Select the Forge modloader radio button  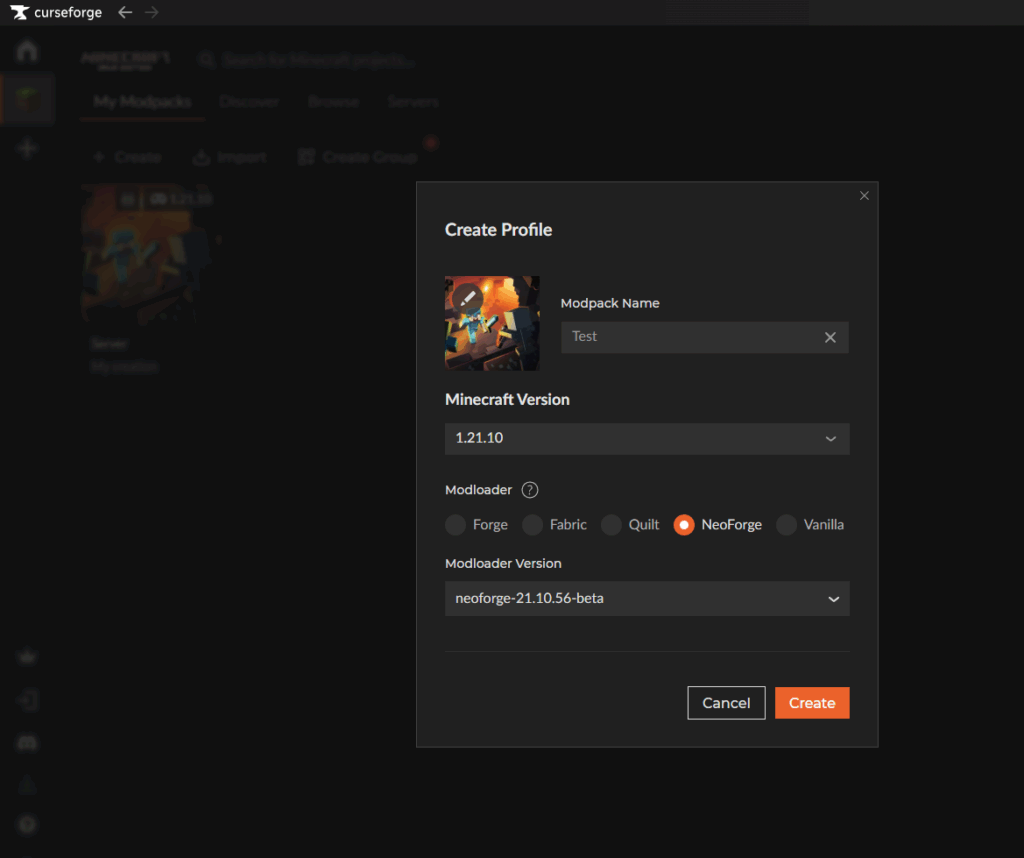(x=456, y=525)
